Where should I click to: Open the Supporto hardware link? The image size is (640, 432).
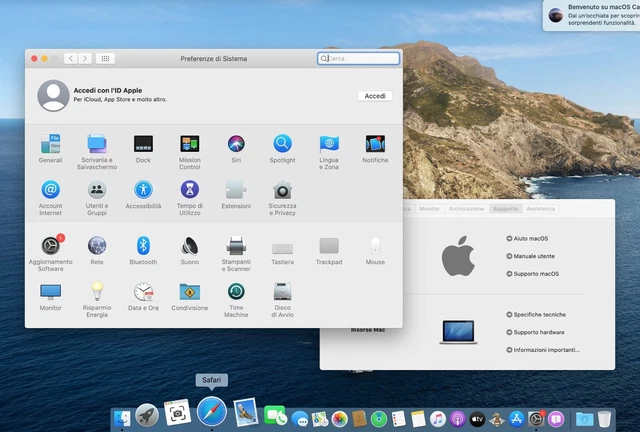pos(536,332)
